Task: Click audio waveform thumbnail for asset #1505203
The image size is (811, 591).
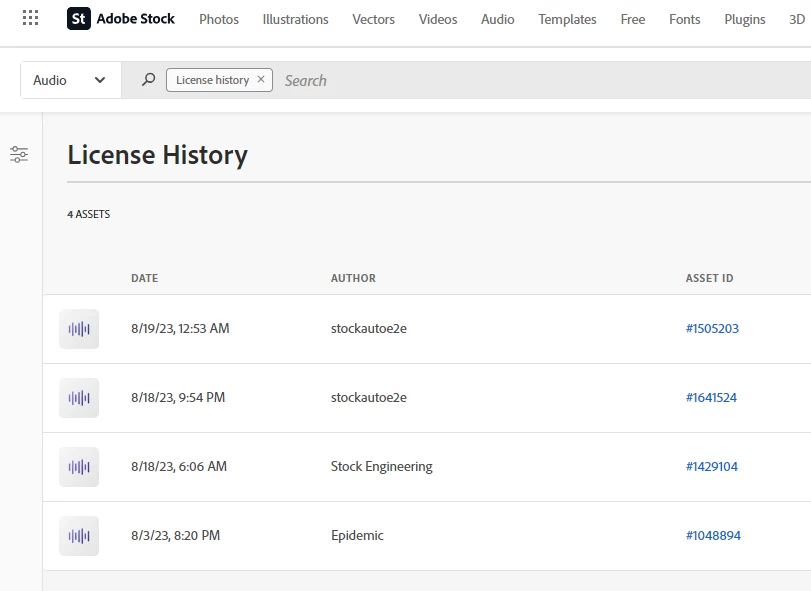Action: click(x=79, y=329)
